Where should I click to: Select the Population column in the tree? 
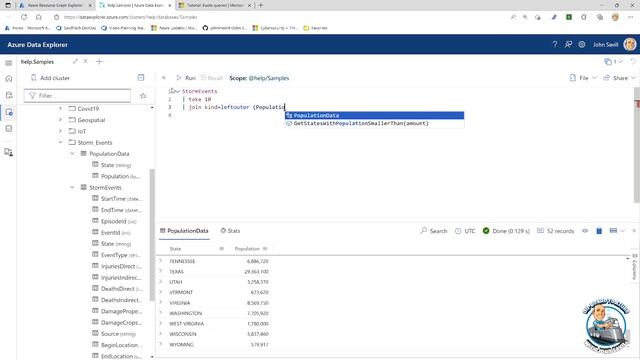pyautogui.click(x=116, y=176)
